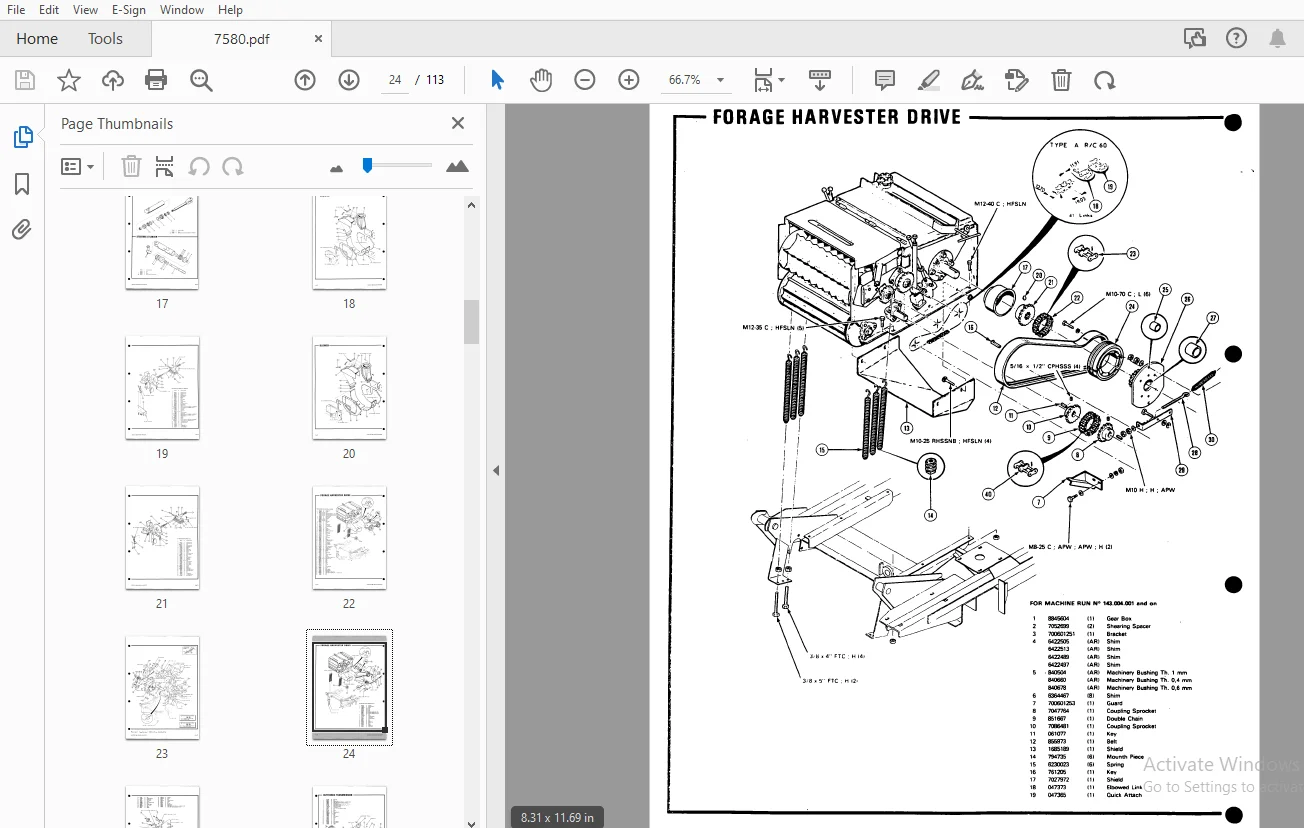The height and width of the screenshot is (828, 1304).
Task: Open the Edit menu
Action: click(x=49, y=10)
